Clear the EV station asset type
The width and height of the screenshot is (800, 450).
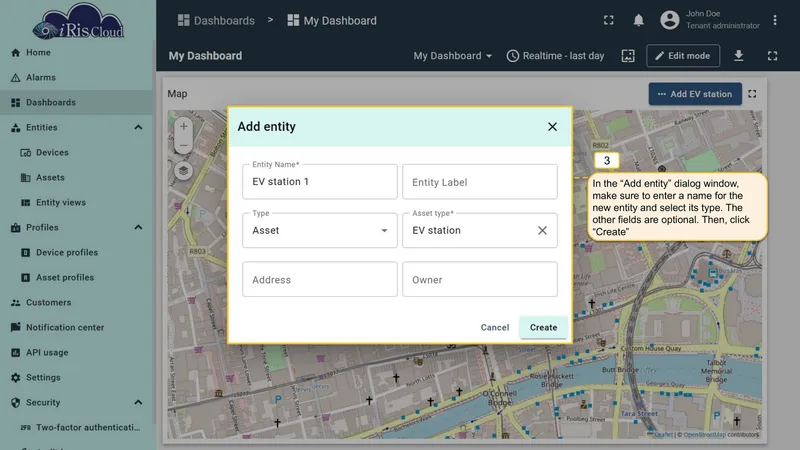[542, 231]
